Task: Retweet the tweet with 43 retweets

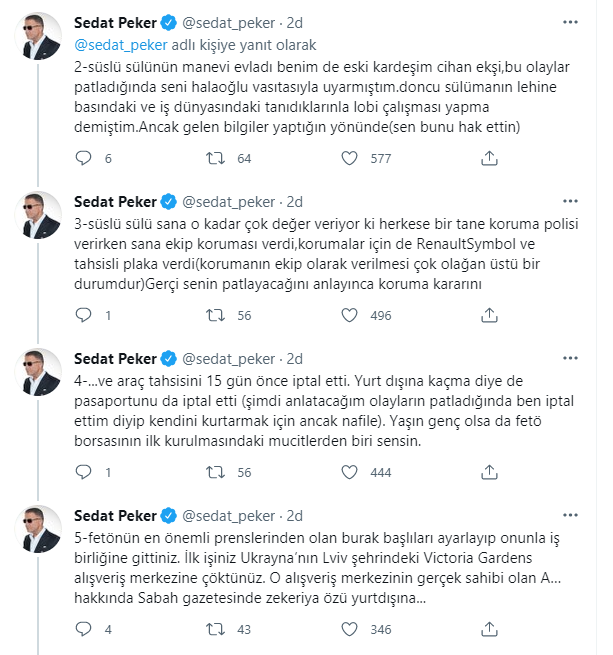Action: pos(214,630)
